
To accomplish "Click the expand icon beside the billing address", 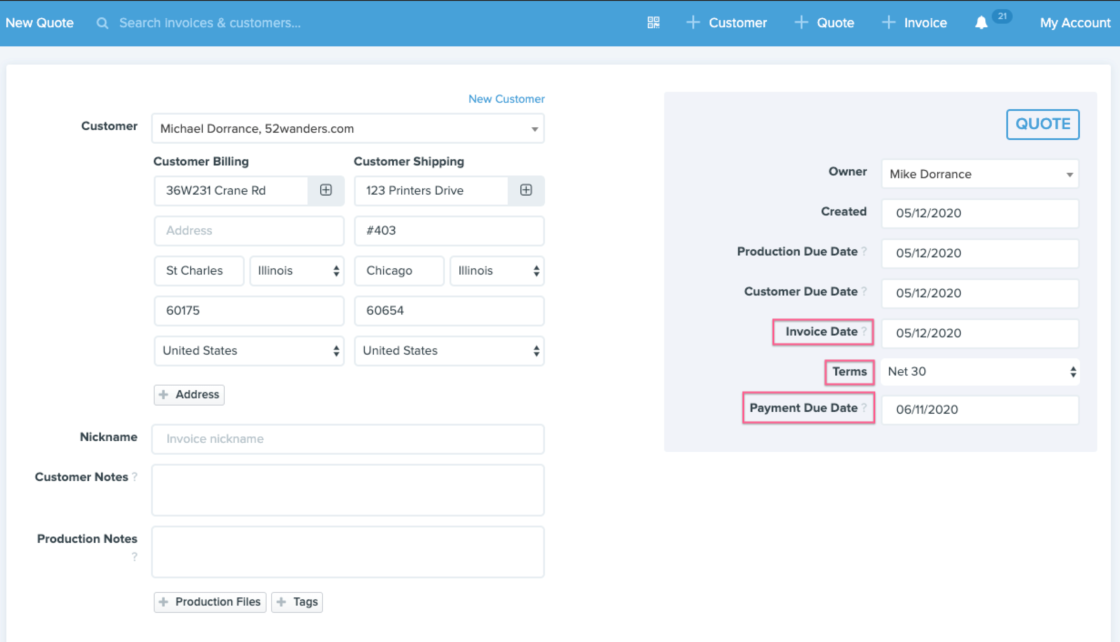I will 325,190.
